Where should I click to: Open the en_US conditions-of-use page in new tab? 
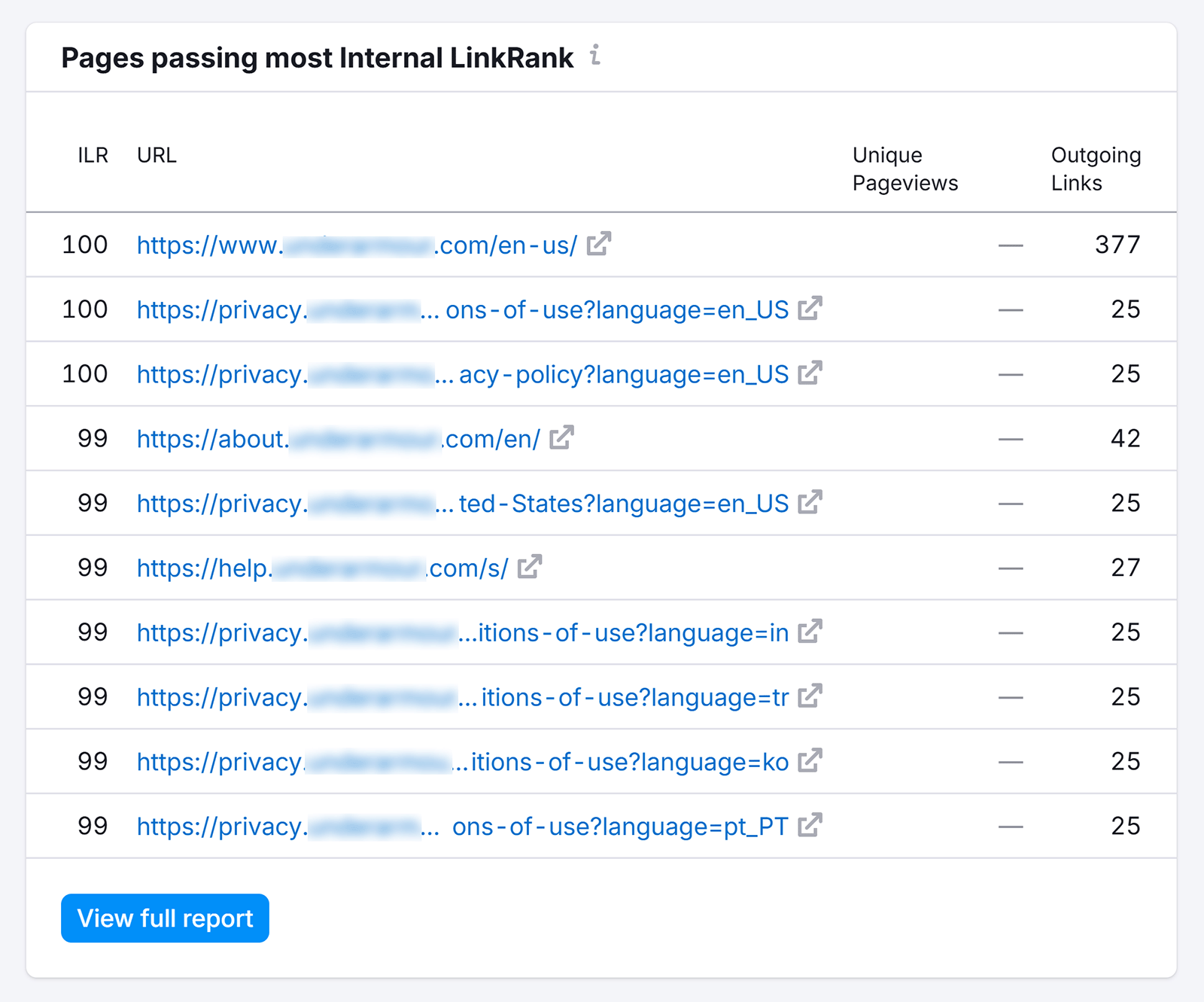(x=809, y=309)
